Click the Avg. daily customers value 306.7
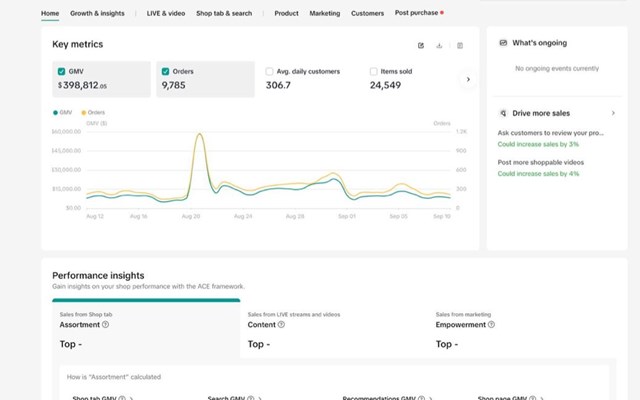Image resolution: width=640 pixels, height=400 pixels. pos(278,85)
